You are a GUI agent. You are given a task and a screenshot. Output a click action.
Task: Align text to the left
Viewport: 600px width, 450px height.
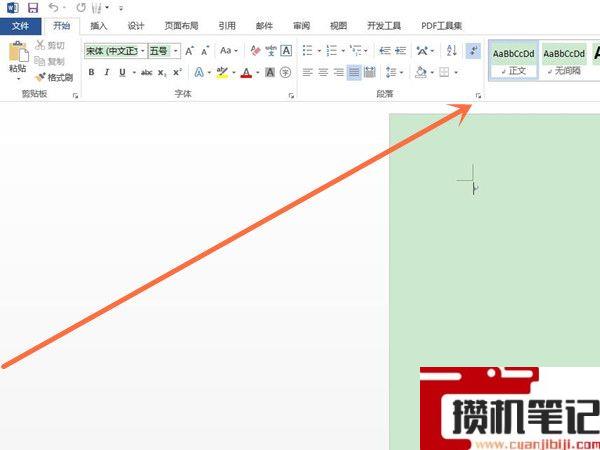tap(308, 72)
